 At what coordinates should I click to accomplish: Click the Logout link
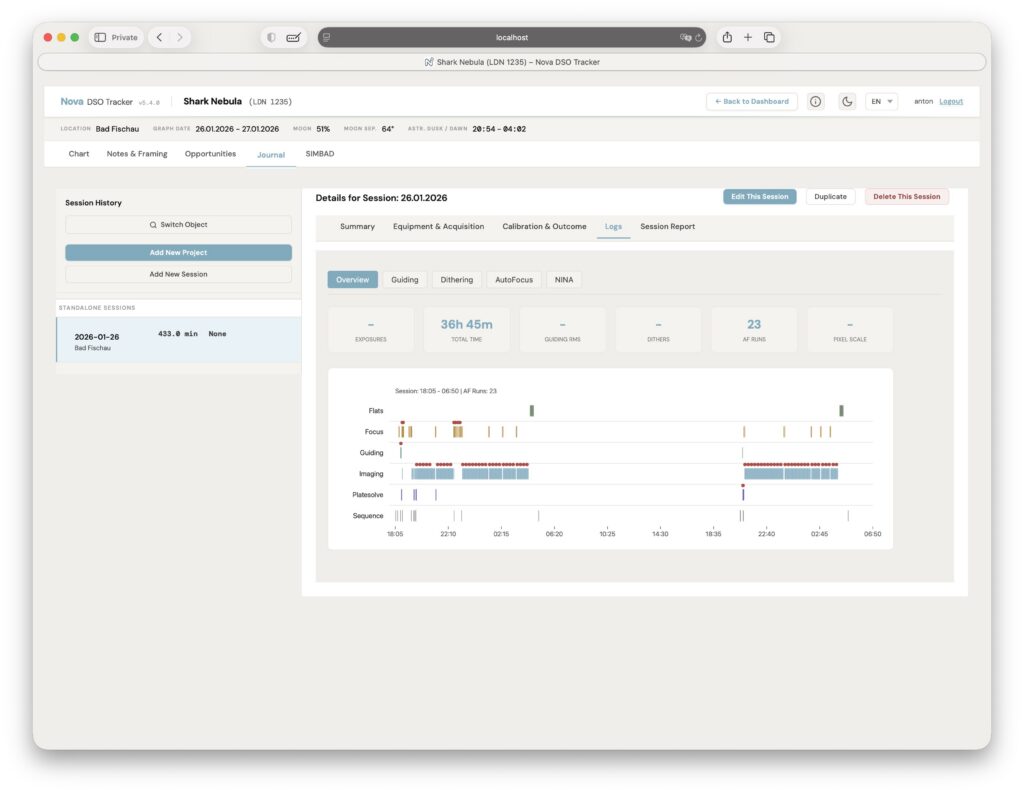tap(950, 101)
